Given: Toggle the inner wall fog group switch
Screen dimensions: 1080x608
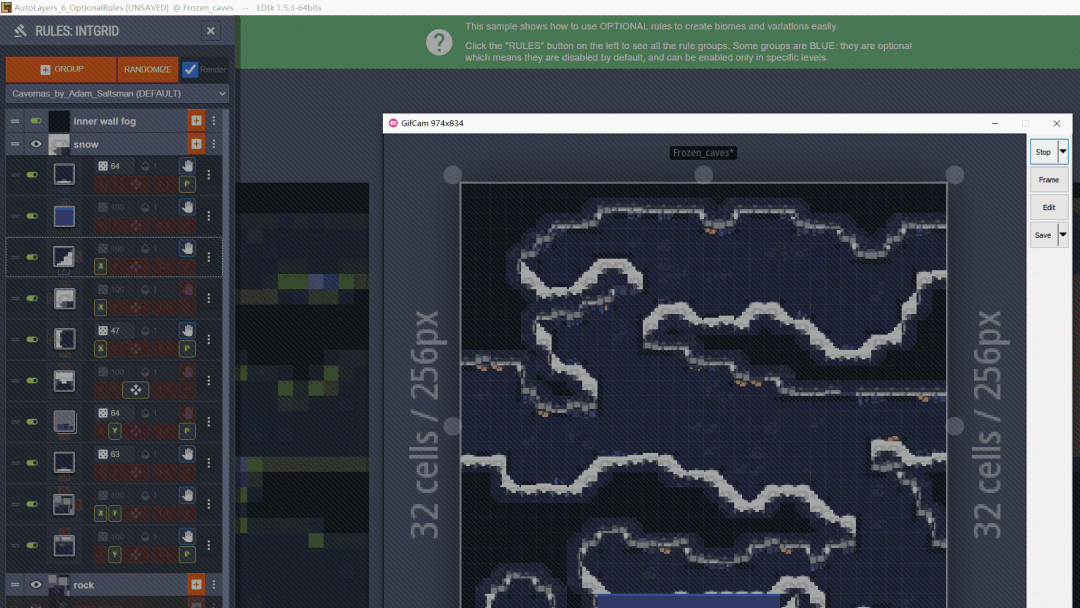Looking at the screenshot, I should [36, 120].
